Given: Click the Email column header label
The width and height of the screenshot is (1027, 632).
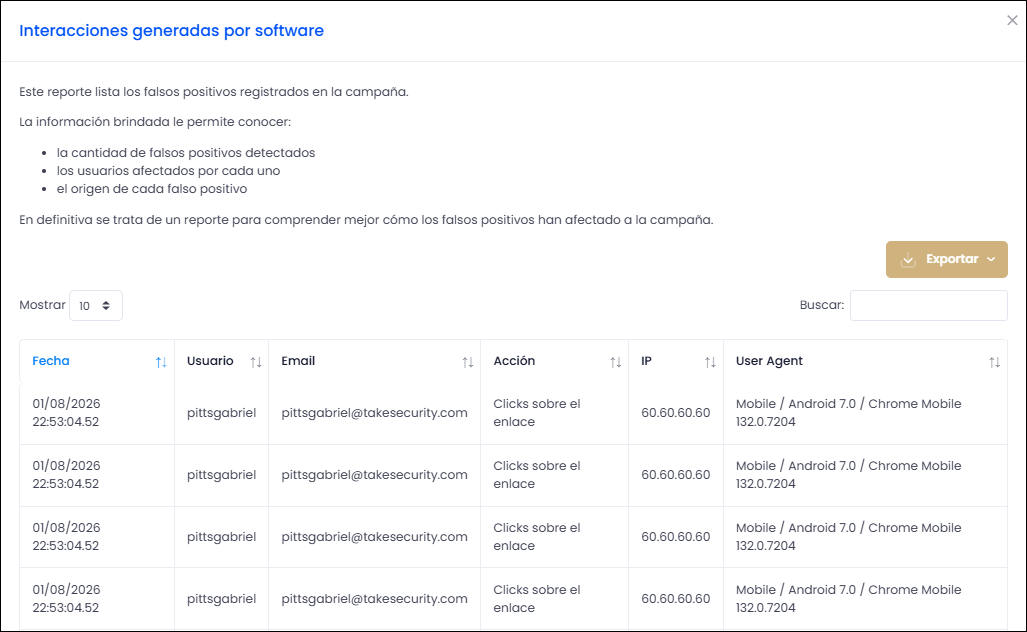Looking at the screenshot, I should coord(298,361).
